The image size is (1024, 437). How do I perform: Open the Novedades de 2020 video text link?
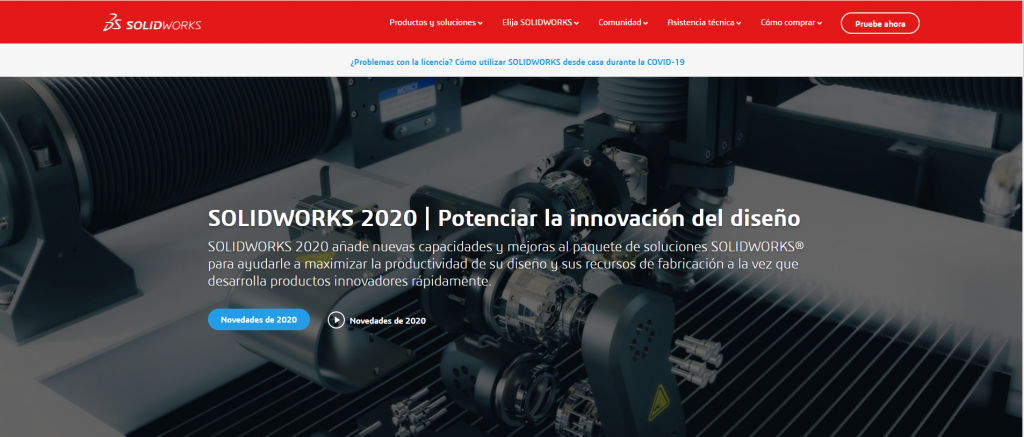pyautogui.click(x=387, y=321)
